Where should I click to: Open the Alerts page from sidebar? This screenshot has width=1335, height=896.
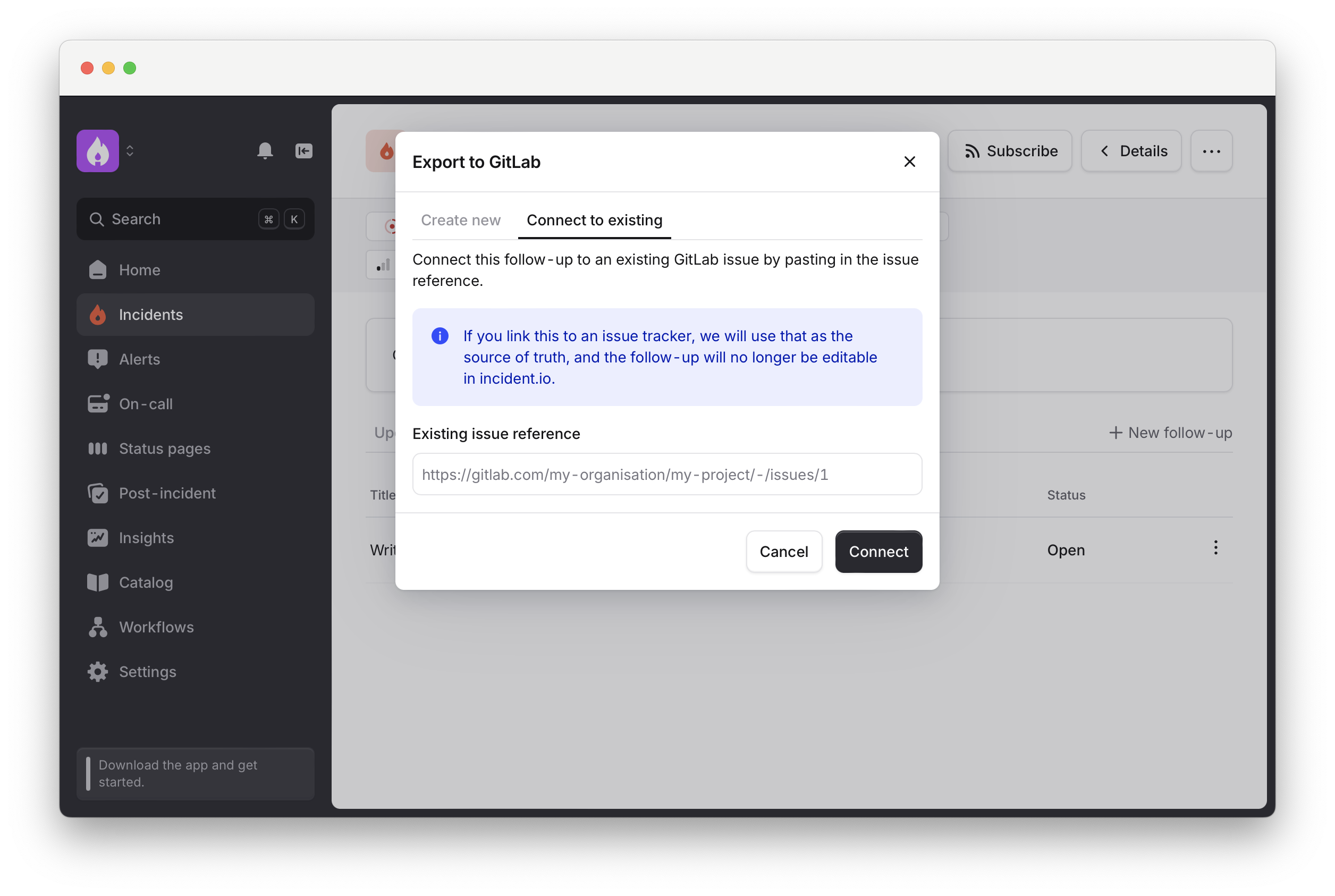[139, 359]
